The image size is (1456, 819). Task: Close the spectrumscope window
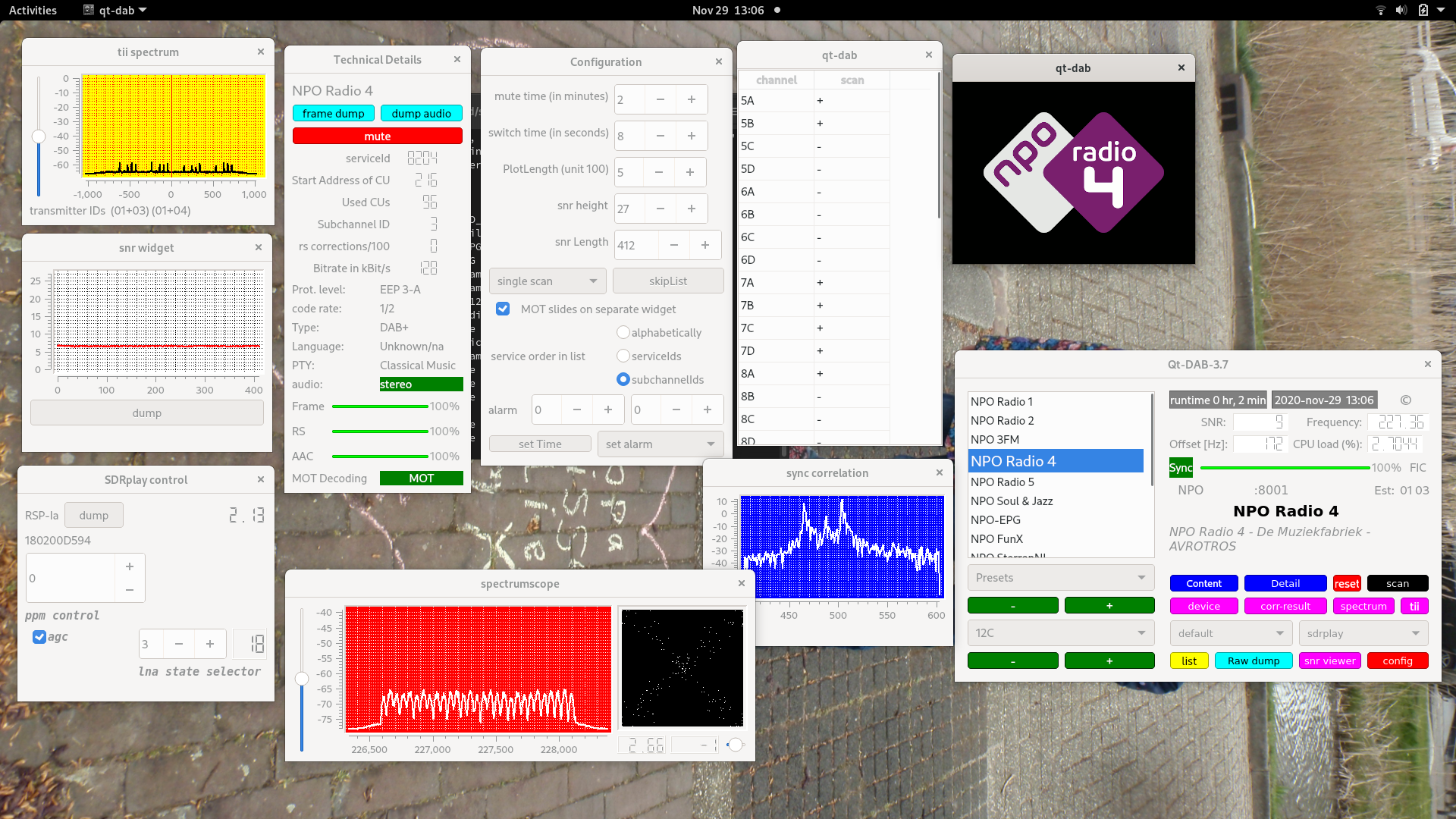click(742, 583)
